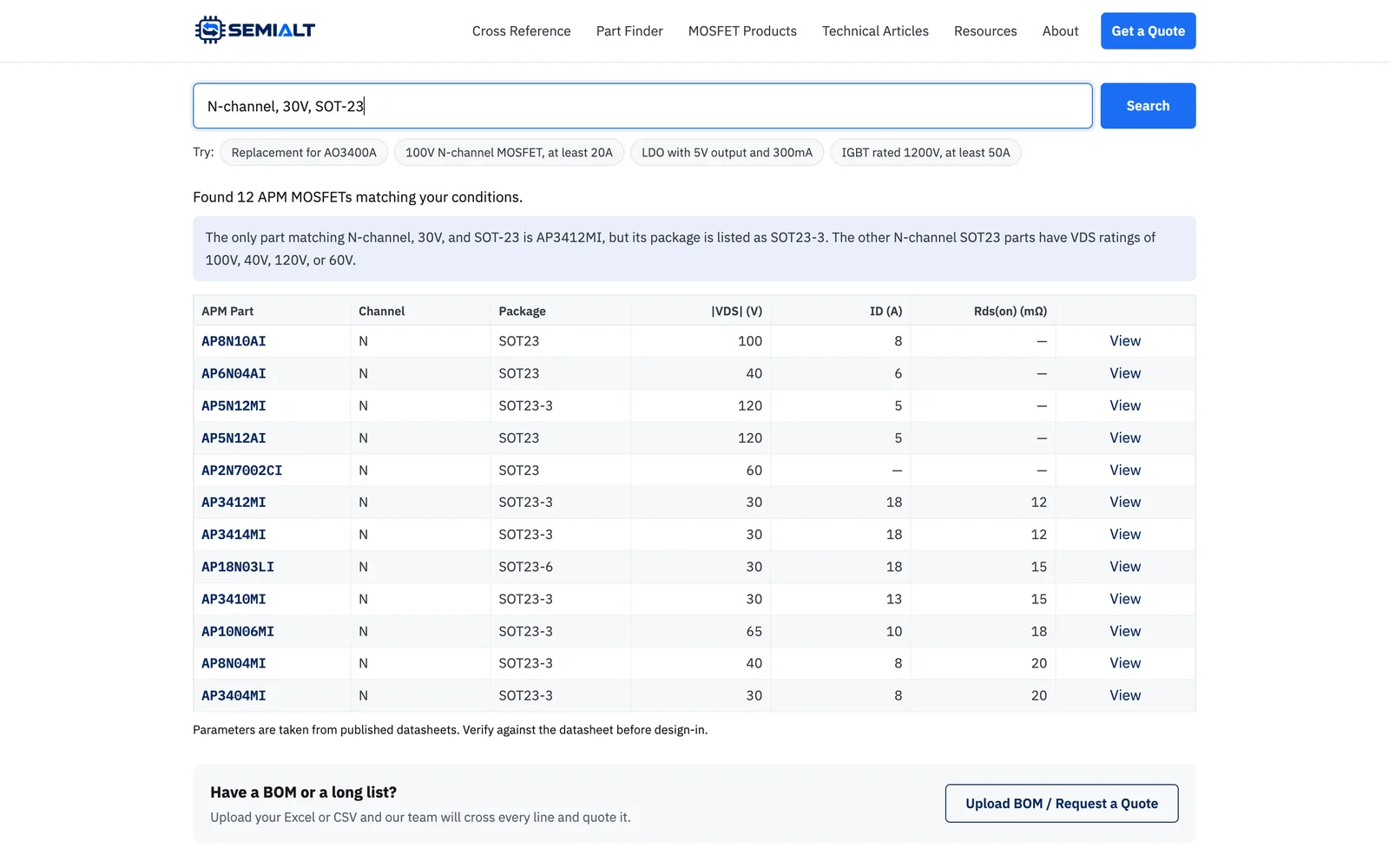Click the blue Search button

tap(1149, 106)
